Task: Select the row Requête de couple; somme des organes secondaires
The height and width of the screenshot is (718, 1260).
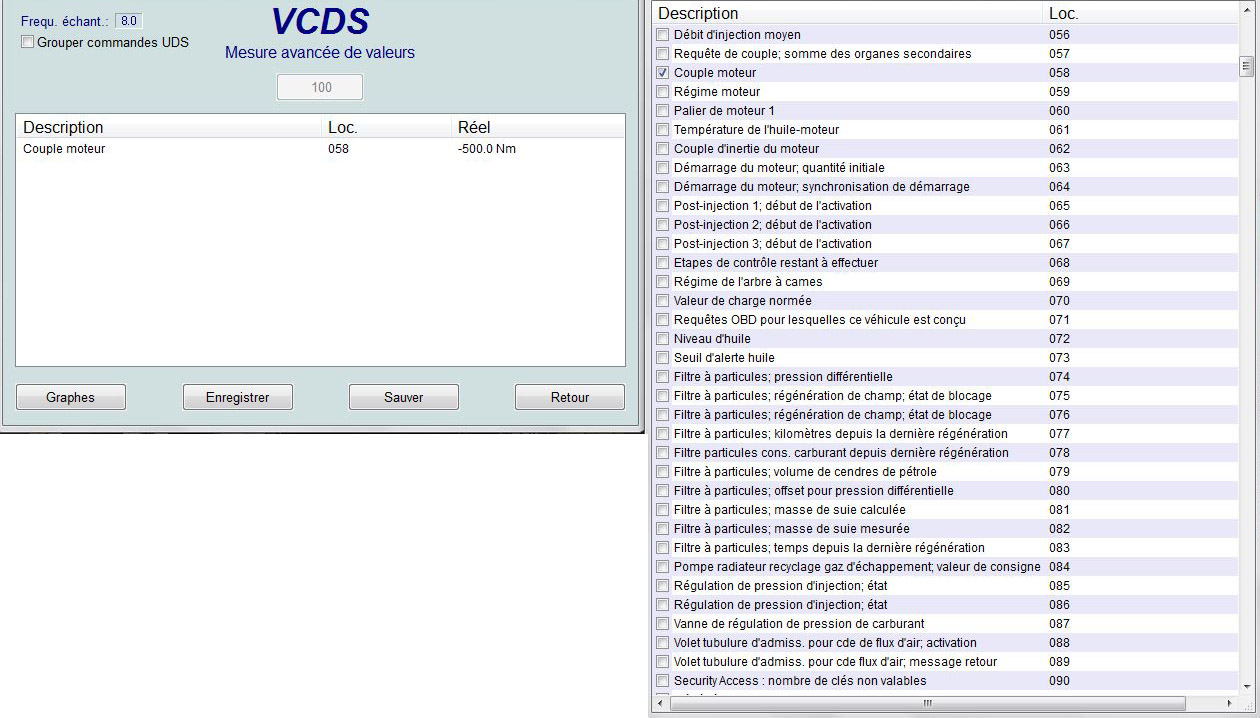Action: 945,54
